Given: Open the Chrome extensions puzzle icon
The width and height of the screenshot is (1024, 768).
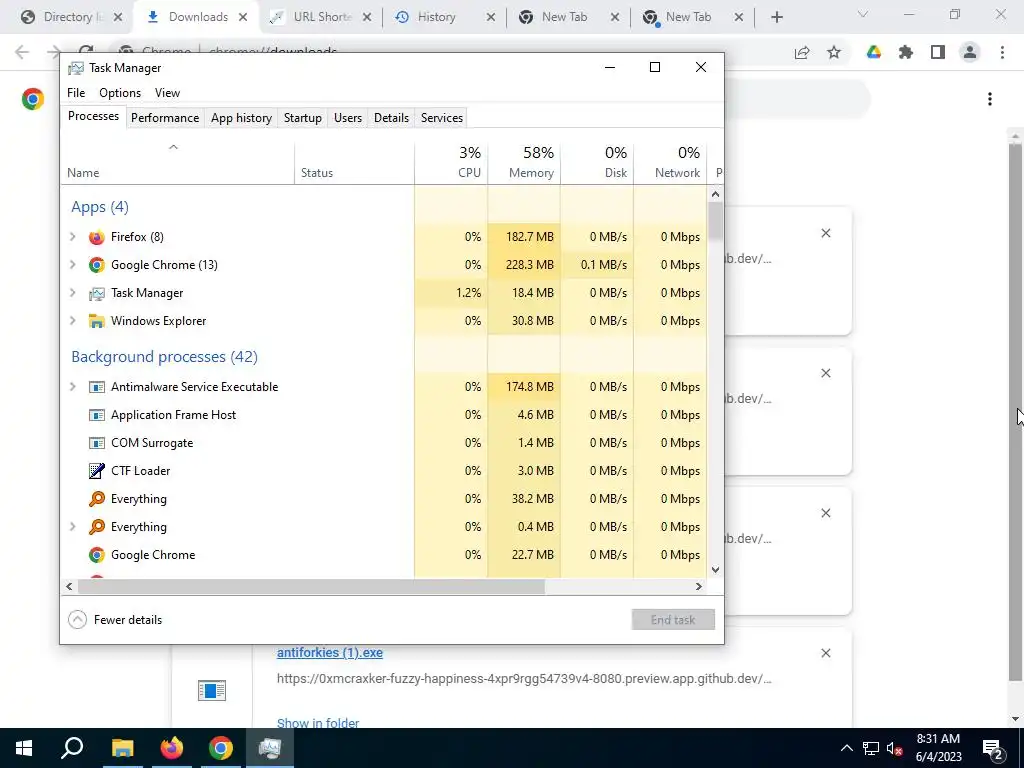Looking at the screenshot, I should point(906,52).
